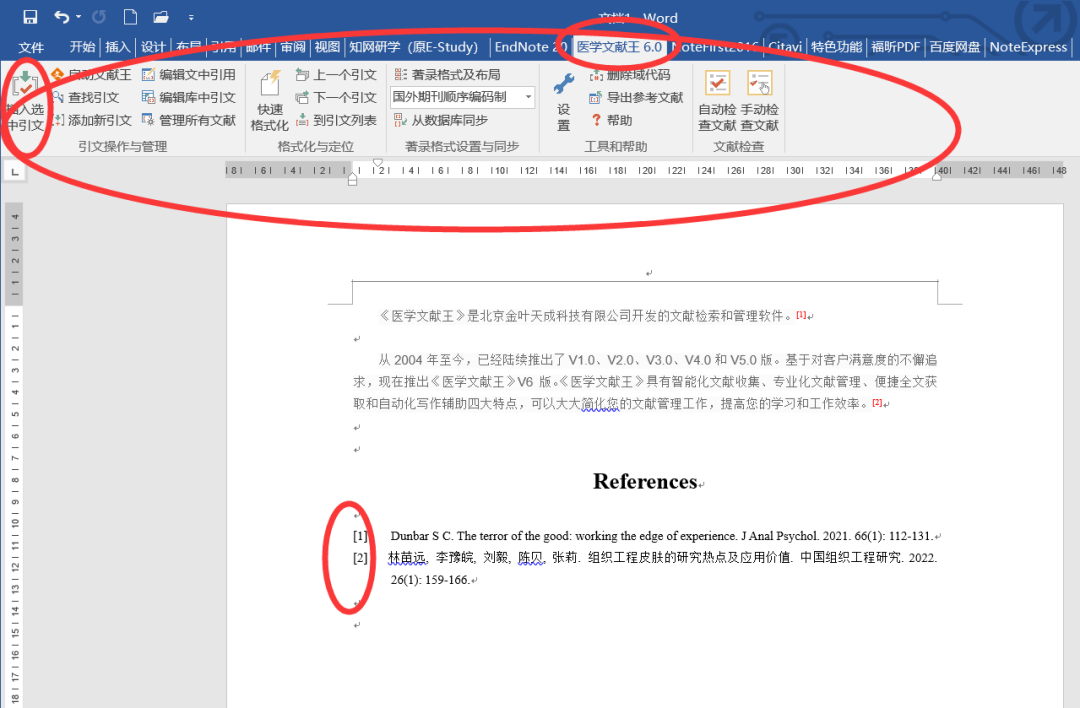The image size is (1080, 708).
Task: Jump to 上一个引文
Action: pos(336,74)
